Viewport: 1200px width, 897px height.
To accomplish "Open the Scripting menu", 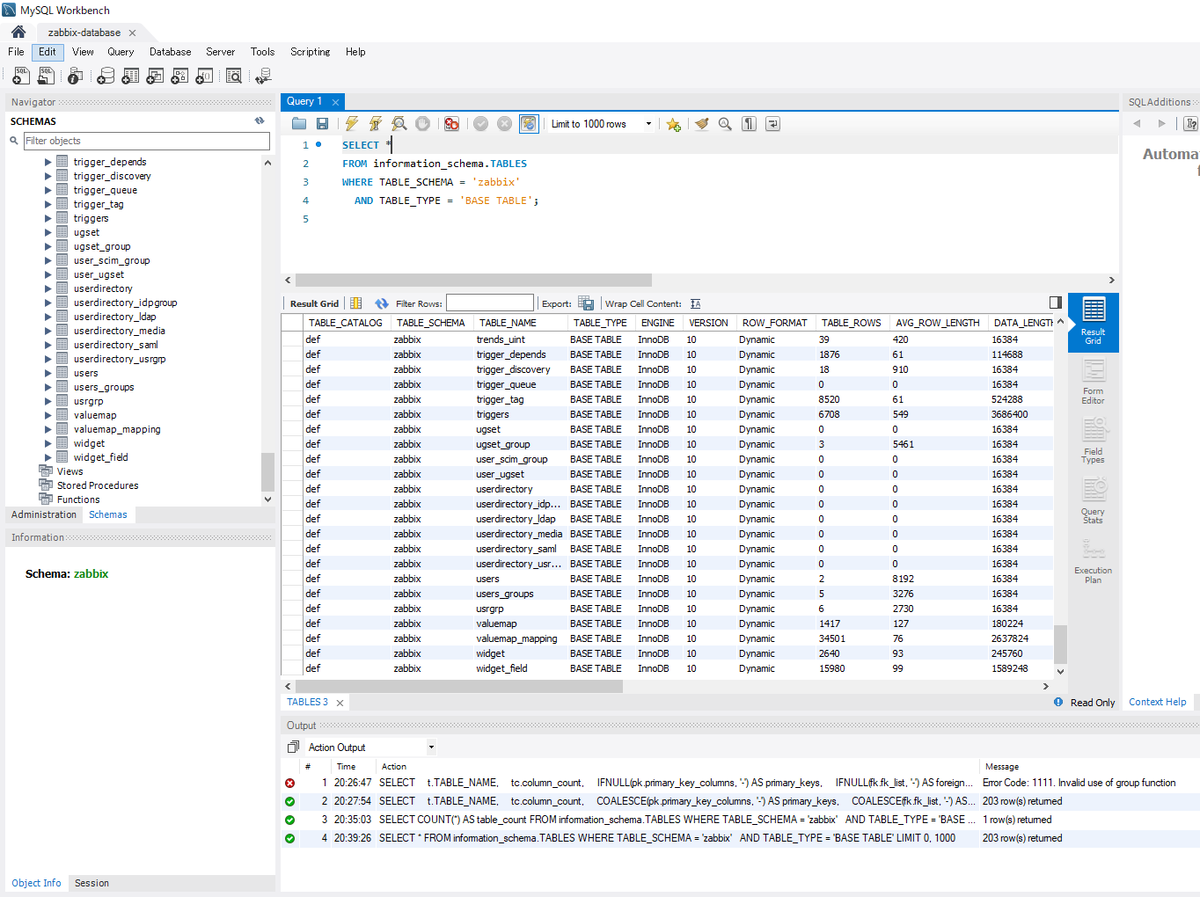I will click(x=310, y=52).
